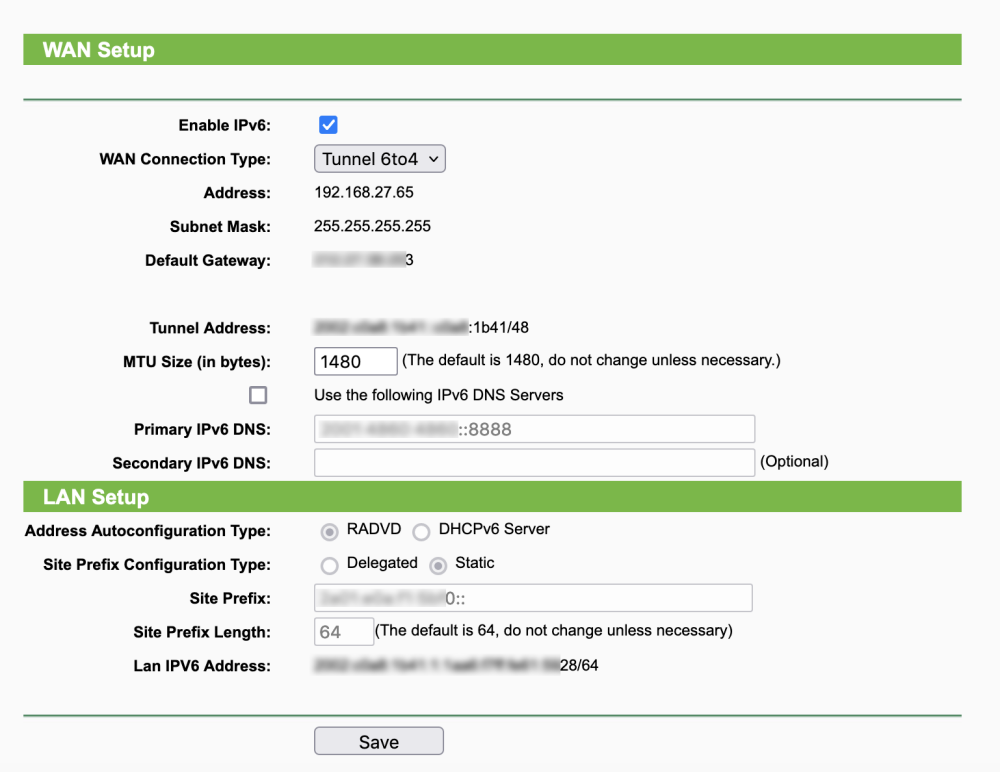Open the WAN Connection Type dropdown
The height and width of the screenshot is (772, 1000).
(379, 159)
